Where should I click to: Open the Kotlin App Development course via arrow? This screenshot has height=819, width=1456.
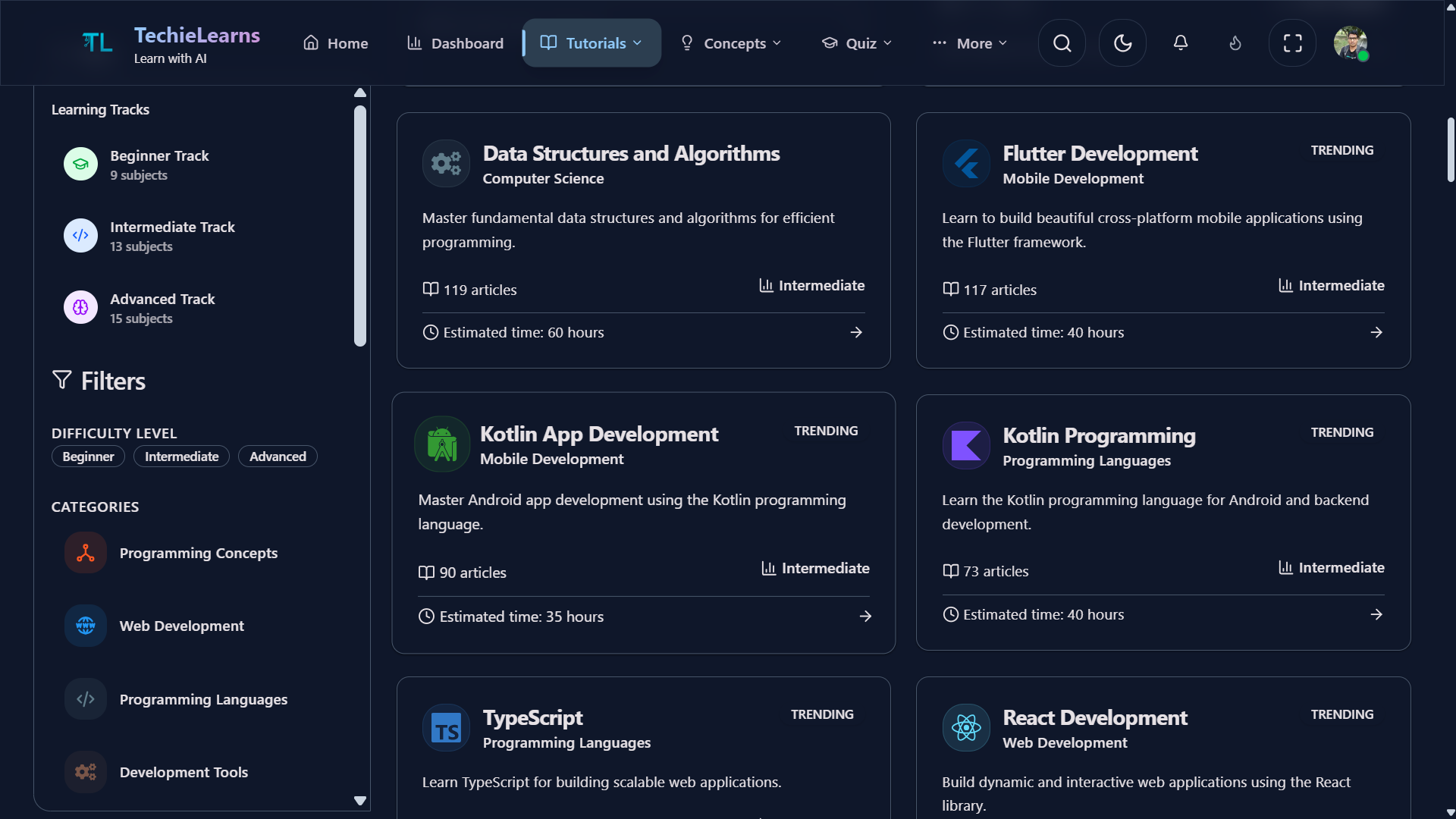(864, 616)
